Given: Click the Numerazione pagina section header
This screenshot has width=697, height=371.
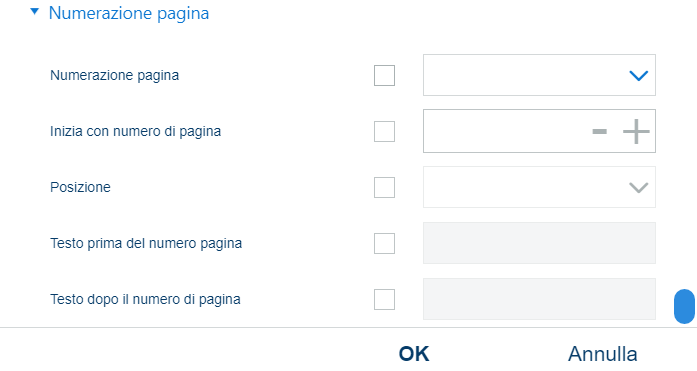Looking at the screenshot, I should coord(128,13).
